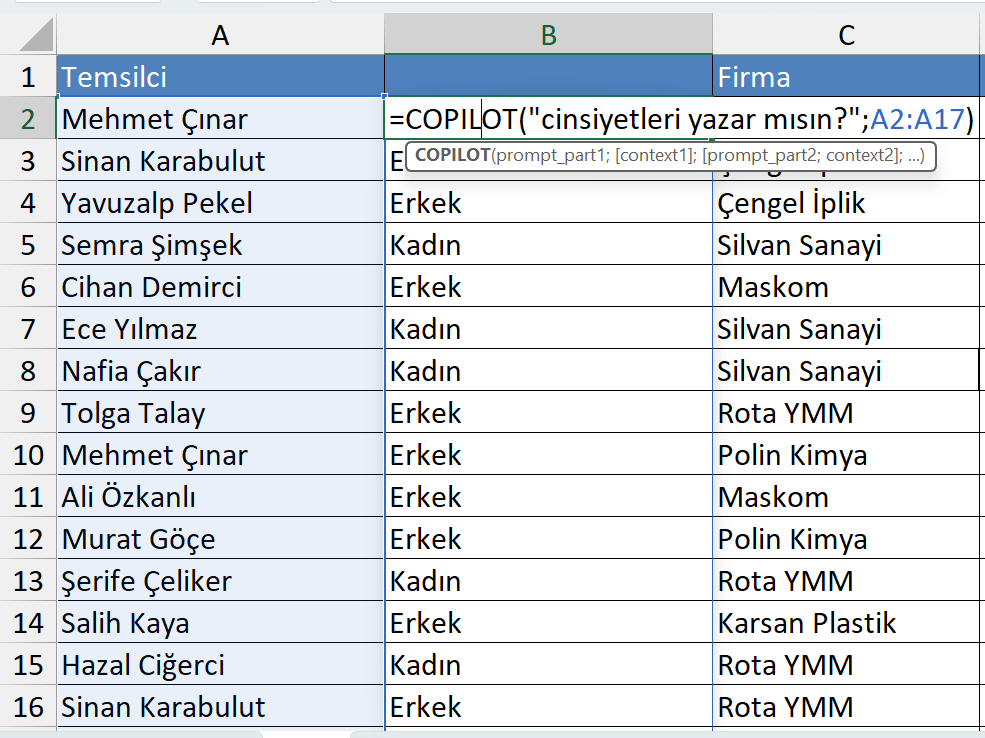Viewport: 985px width, 738px height.
Task: Click the Kadın cell next to Hazal Ciğerci
Action: click(548, 665)
